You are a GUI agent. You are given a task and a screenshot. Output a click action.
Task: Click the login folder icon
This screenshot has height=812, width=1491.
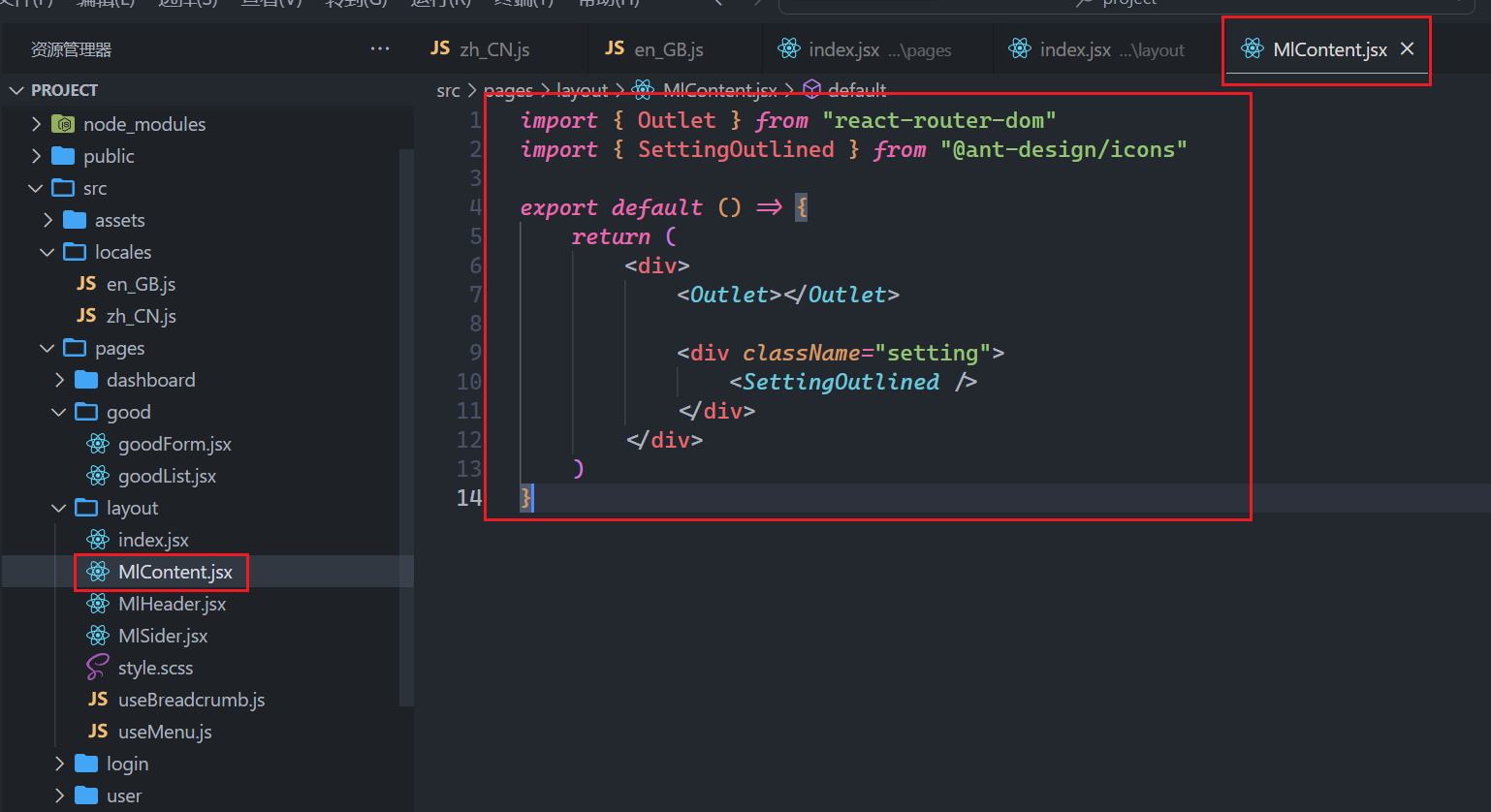tap(86, 764)
